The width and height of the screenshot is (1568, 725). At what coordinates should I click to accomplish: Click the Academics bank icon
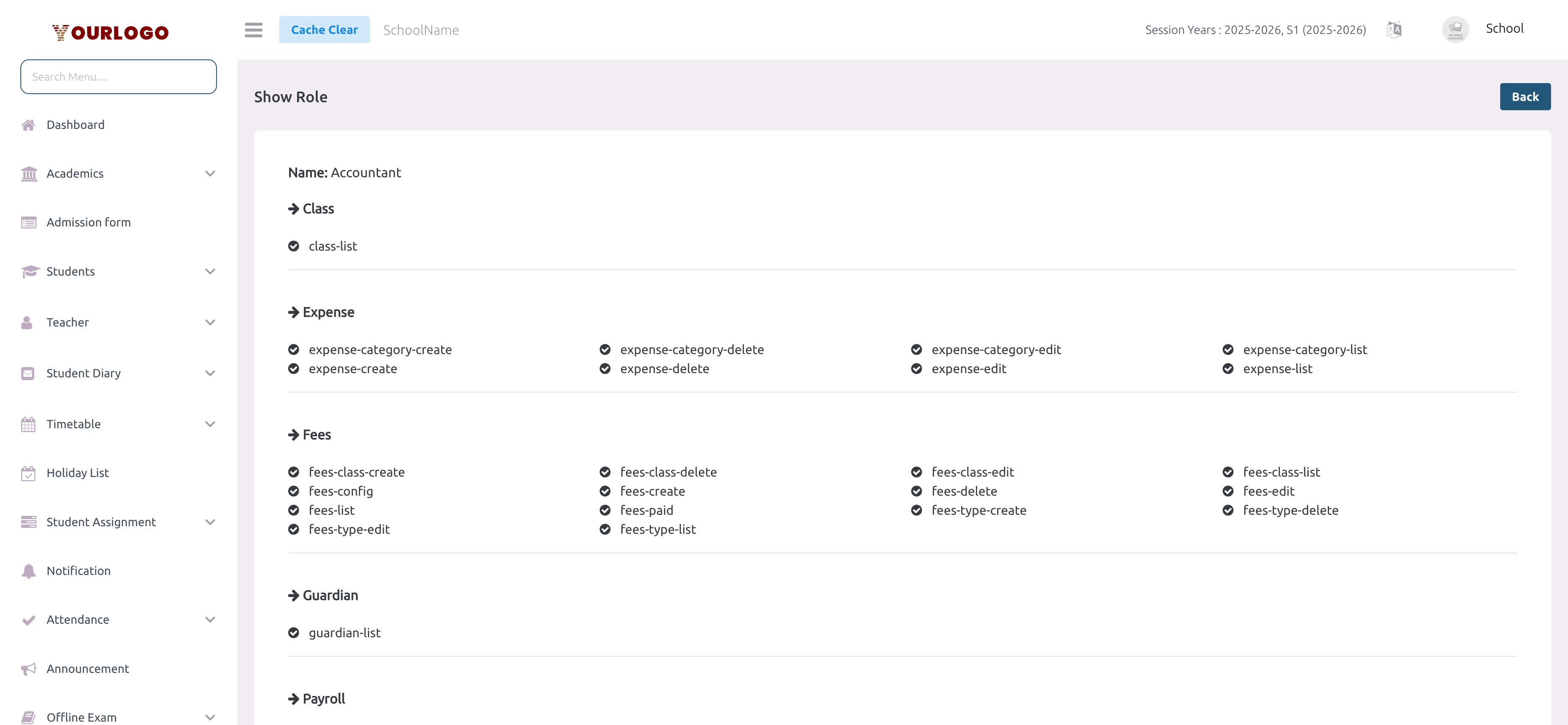pyautogui.click(x=29, y=173)
